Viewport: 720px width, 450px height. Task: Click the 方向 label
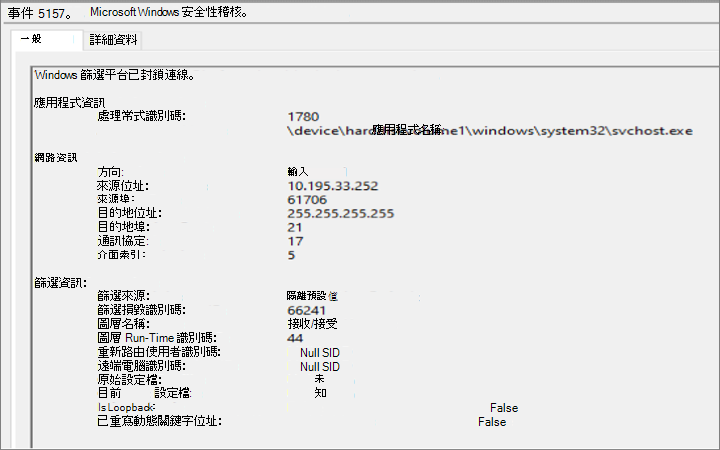110,172
